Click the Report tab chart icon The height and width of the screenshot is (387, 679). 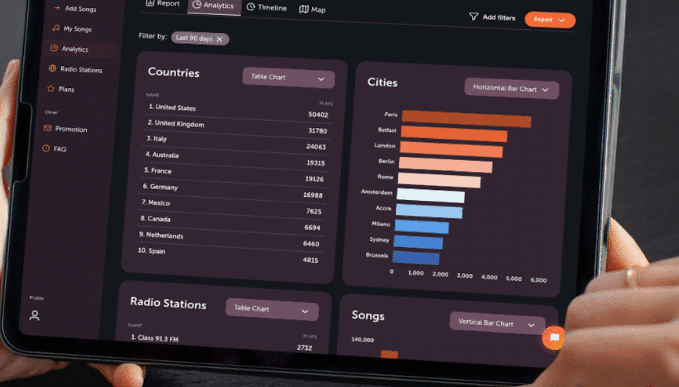(150, 3)
